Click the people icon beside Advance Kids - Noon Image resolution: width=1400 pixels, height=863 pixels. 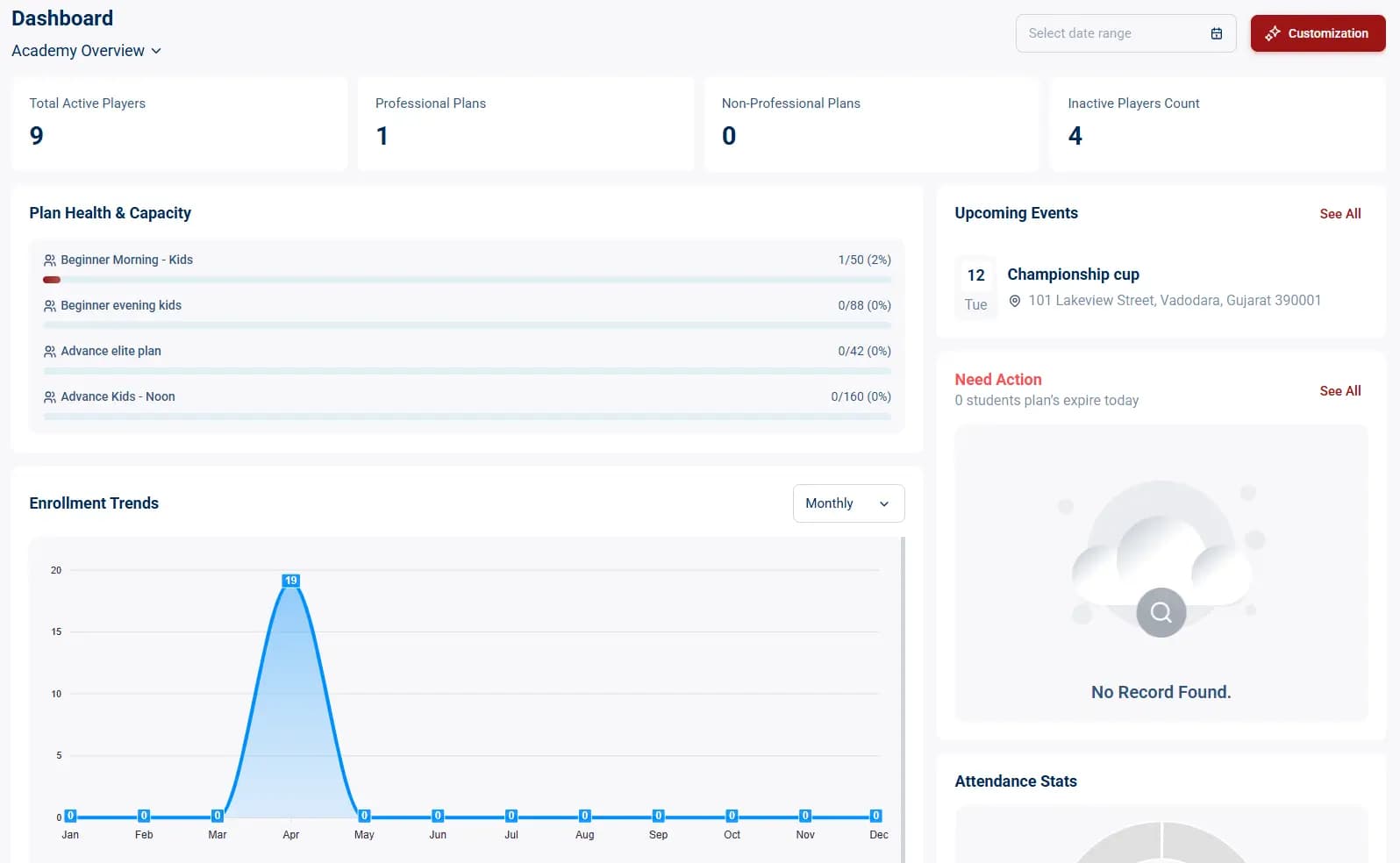50,397
